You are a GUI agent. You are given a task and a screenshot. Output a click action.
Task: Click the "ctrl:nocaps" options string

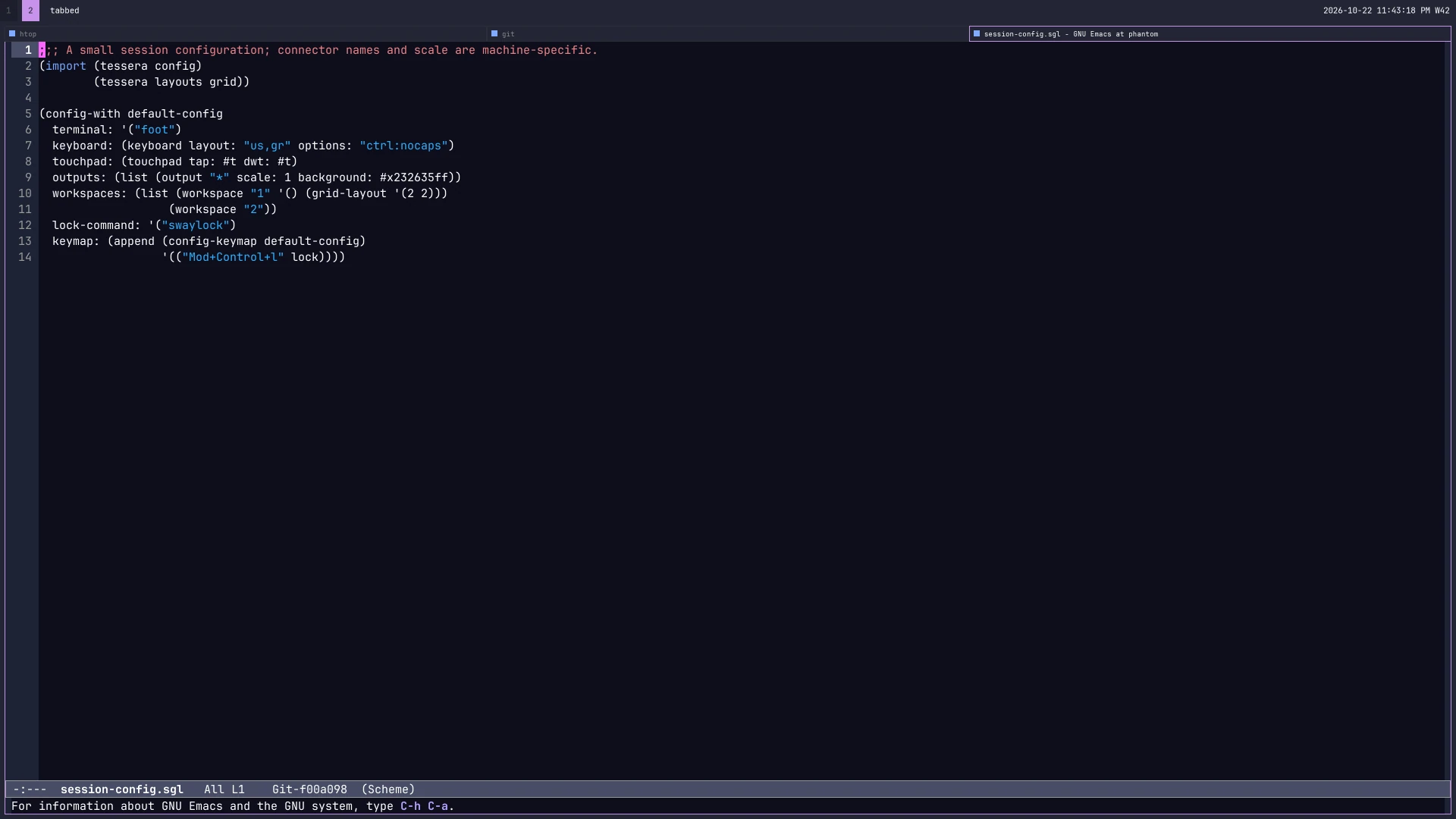click(x=403, y=146)
